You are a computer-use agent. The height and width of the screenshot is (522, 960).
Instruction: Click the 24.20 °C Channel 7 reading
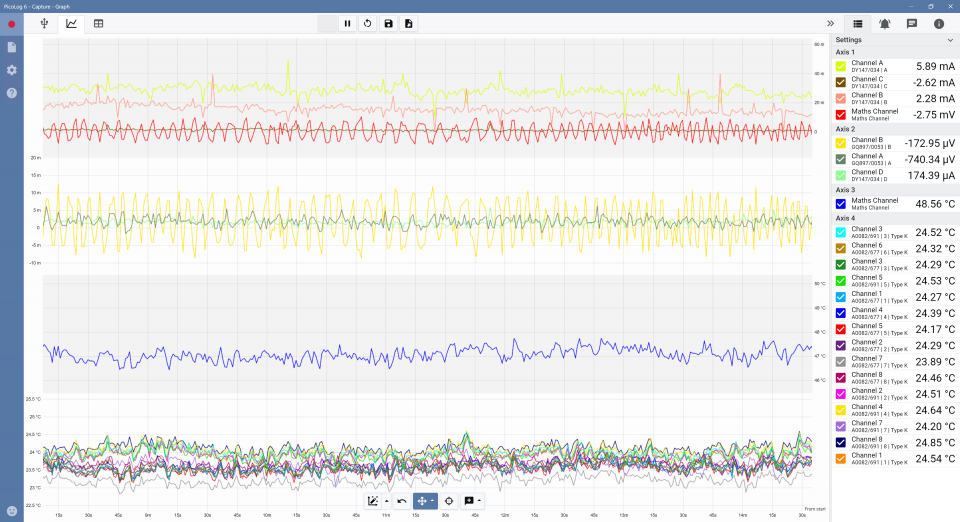(935, 427)
